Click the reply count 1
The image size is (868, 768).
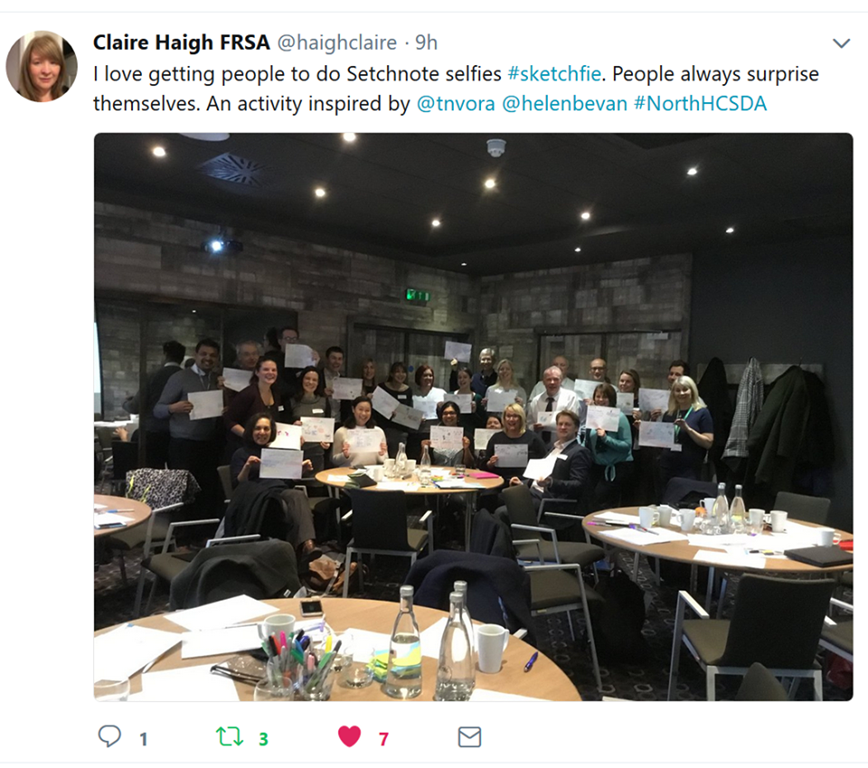[143, 739]
